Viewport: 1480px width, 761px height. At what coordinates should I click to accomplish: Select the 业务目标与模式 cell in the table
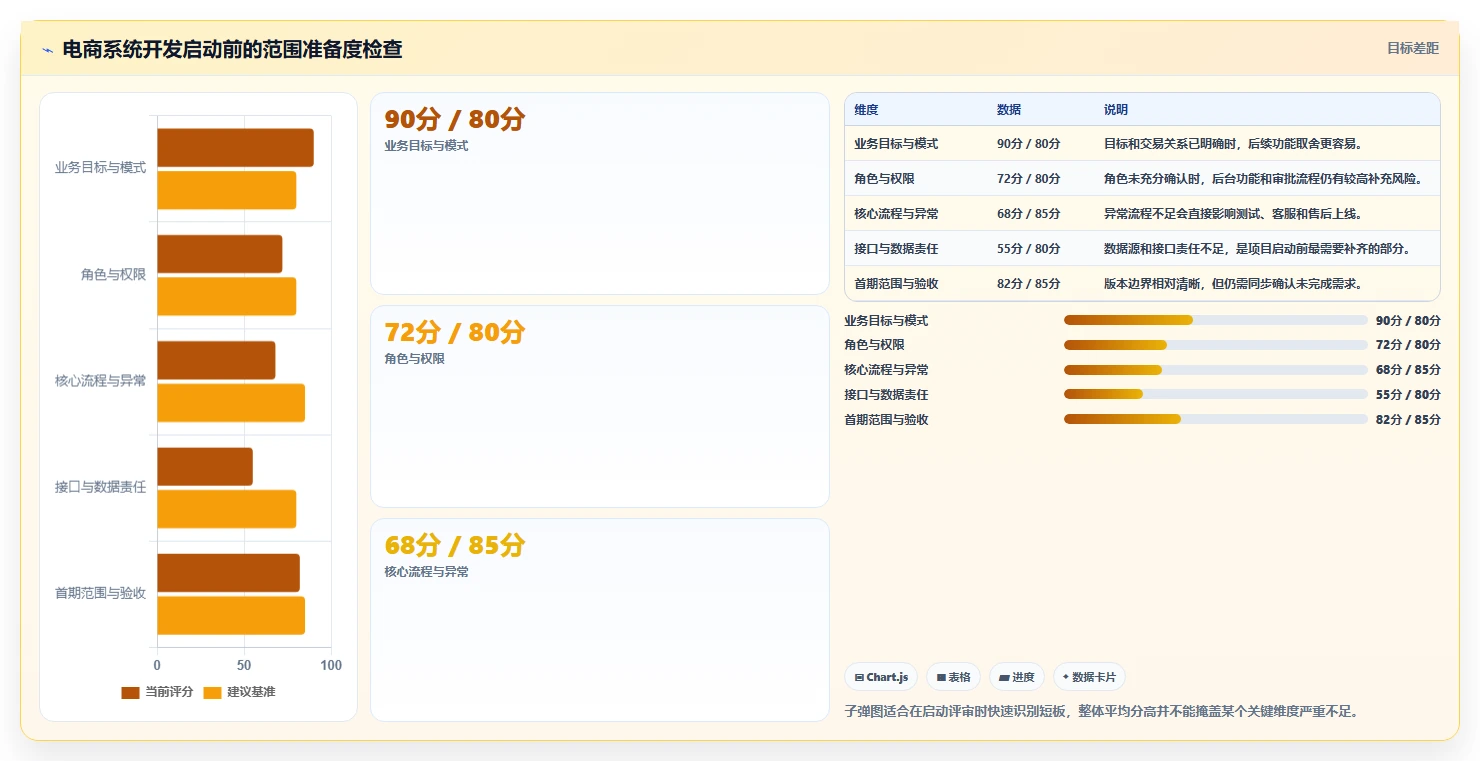tap(896, 144)
